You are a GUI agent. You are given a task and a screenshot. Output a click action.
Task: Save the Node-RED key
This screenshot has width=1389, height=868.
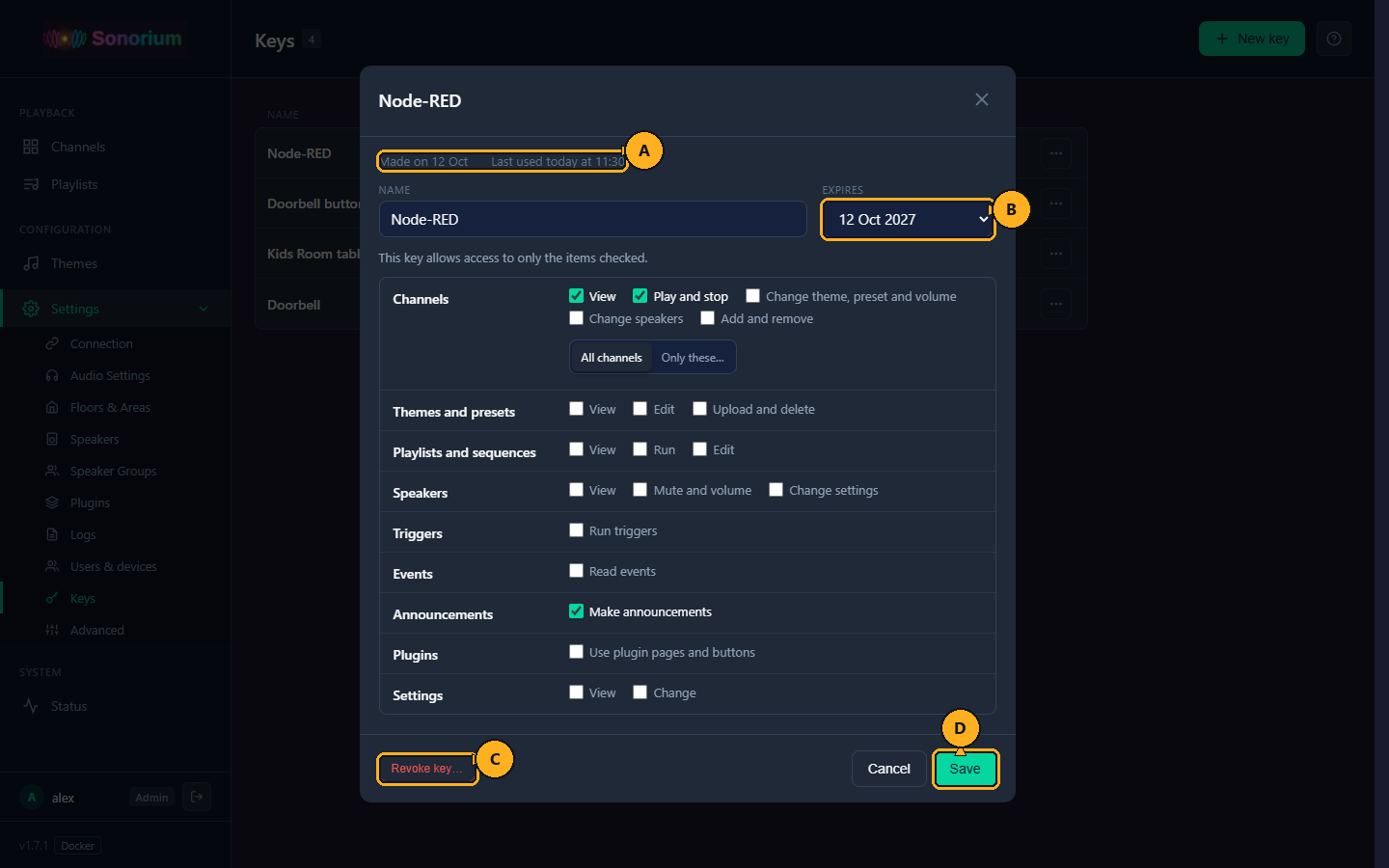pyautogui.click(x=965, y=769)
